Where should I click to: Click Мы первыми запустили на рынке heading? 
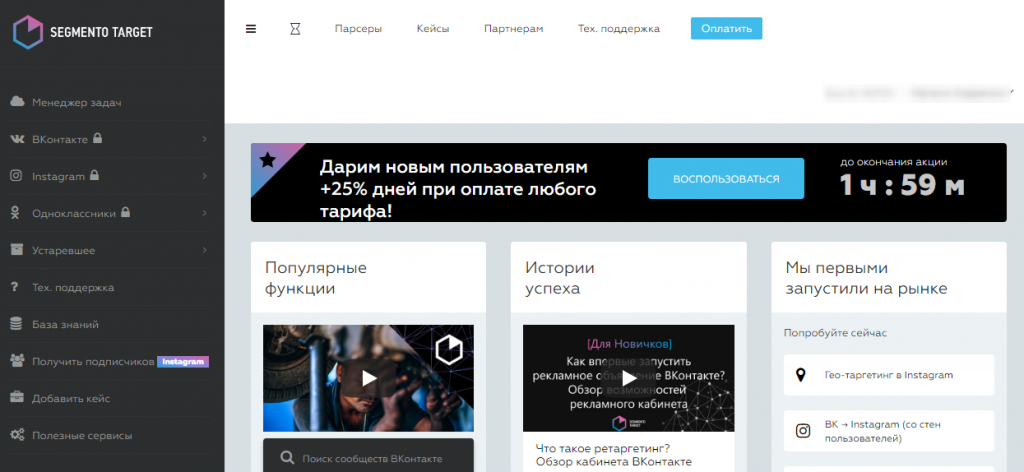point(866,278)
